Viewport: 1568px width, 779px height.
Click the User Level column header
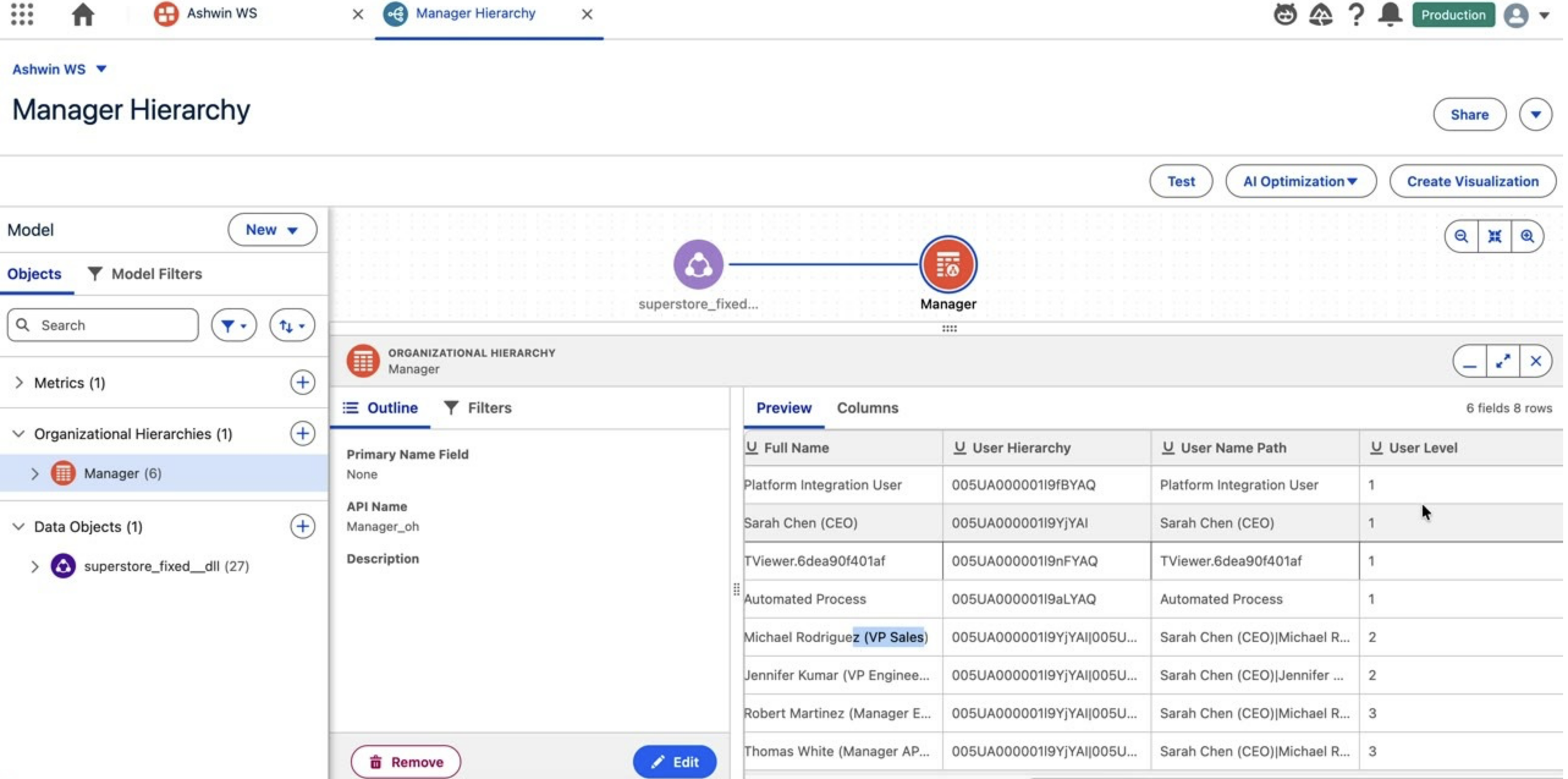point(1461,448)
